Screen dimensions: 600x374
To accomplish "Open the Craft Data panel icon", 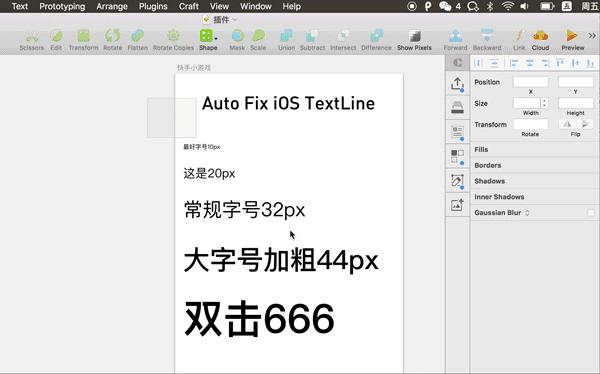I will [x=457, y=132].
